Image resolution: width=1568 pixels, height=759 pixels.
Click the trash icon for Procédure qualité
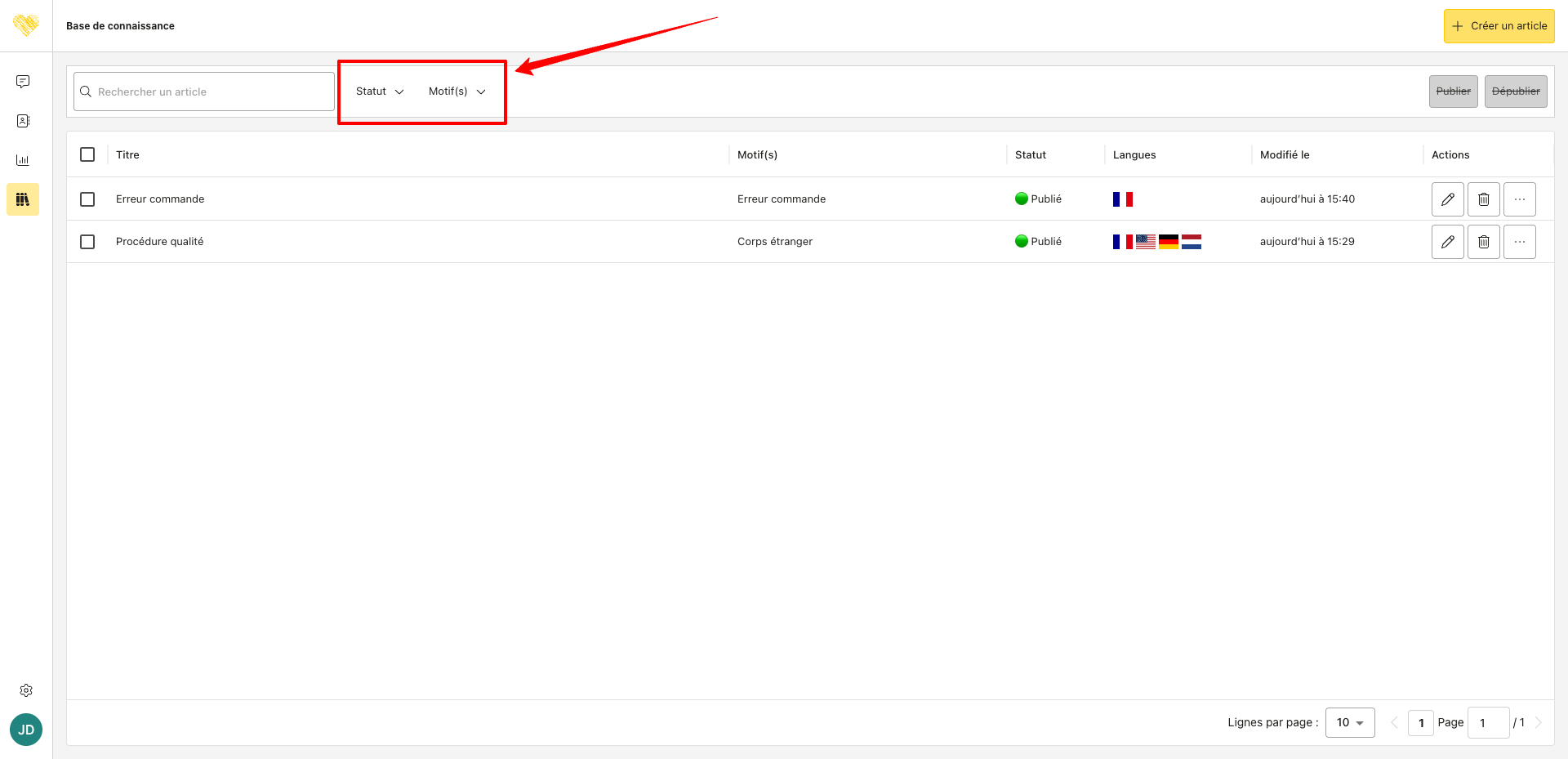coord(1483,242)
